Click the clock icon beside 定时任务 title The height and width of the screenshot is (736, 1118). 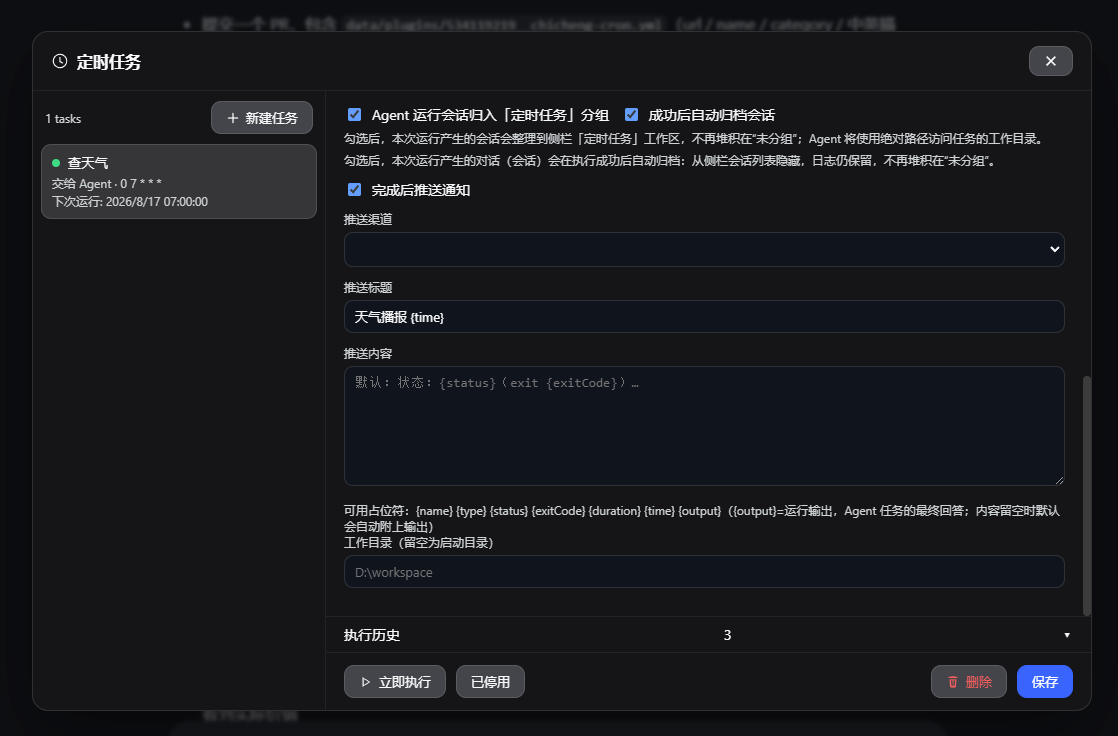tap(60, 61)
